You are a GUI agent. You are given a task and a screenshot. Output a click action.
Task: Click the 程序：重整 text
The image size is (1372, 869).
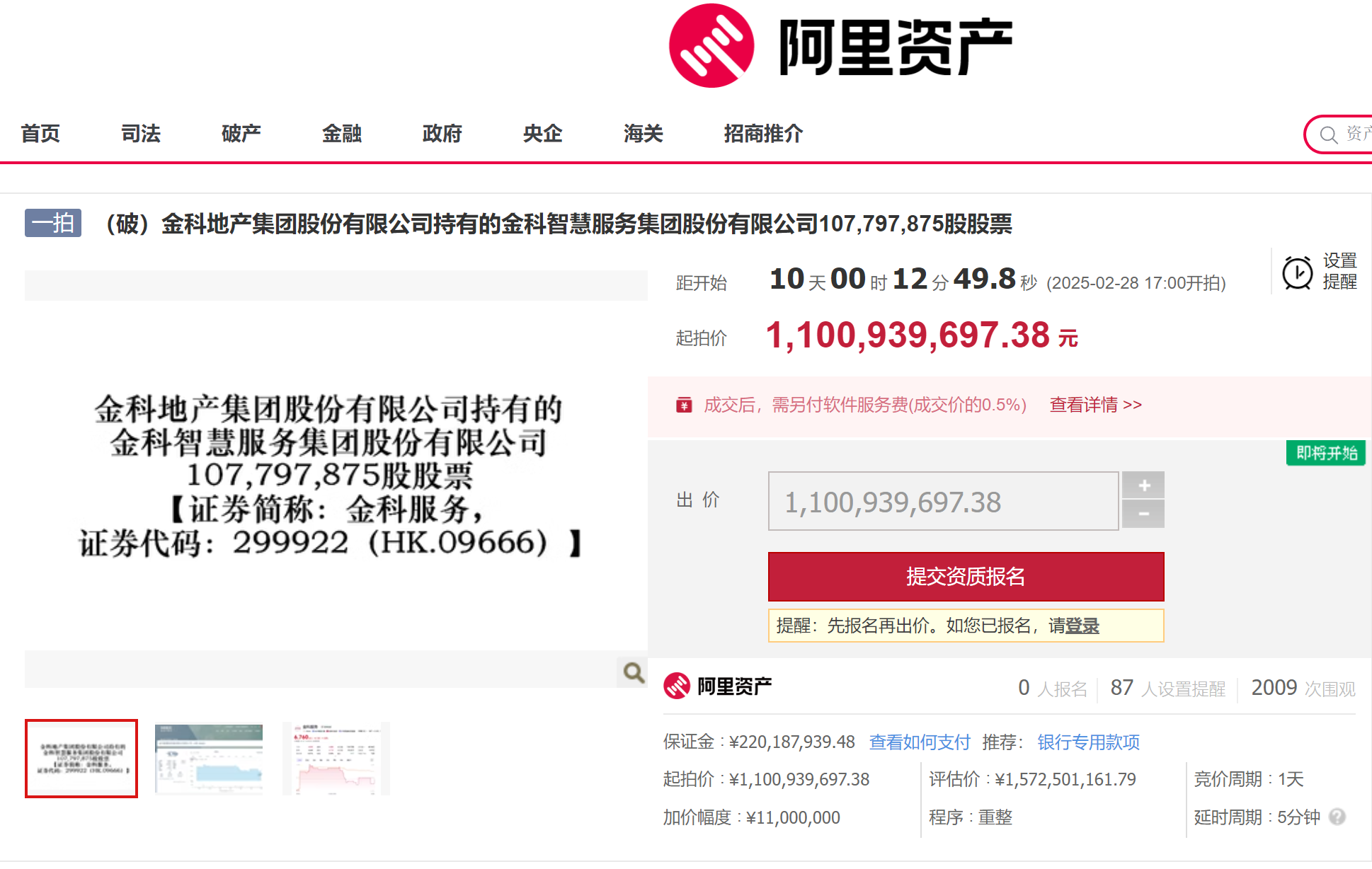(971, 817)
